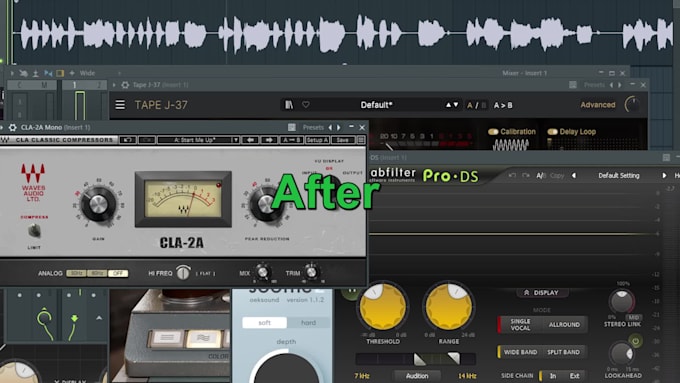This screenshot has height=383, width=680.
Task: Favorite the Tape J-37 preset with heart icon
Action: tap(306, 105)
